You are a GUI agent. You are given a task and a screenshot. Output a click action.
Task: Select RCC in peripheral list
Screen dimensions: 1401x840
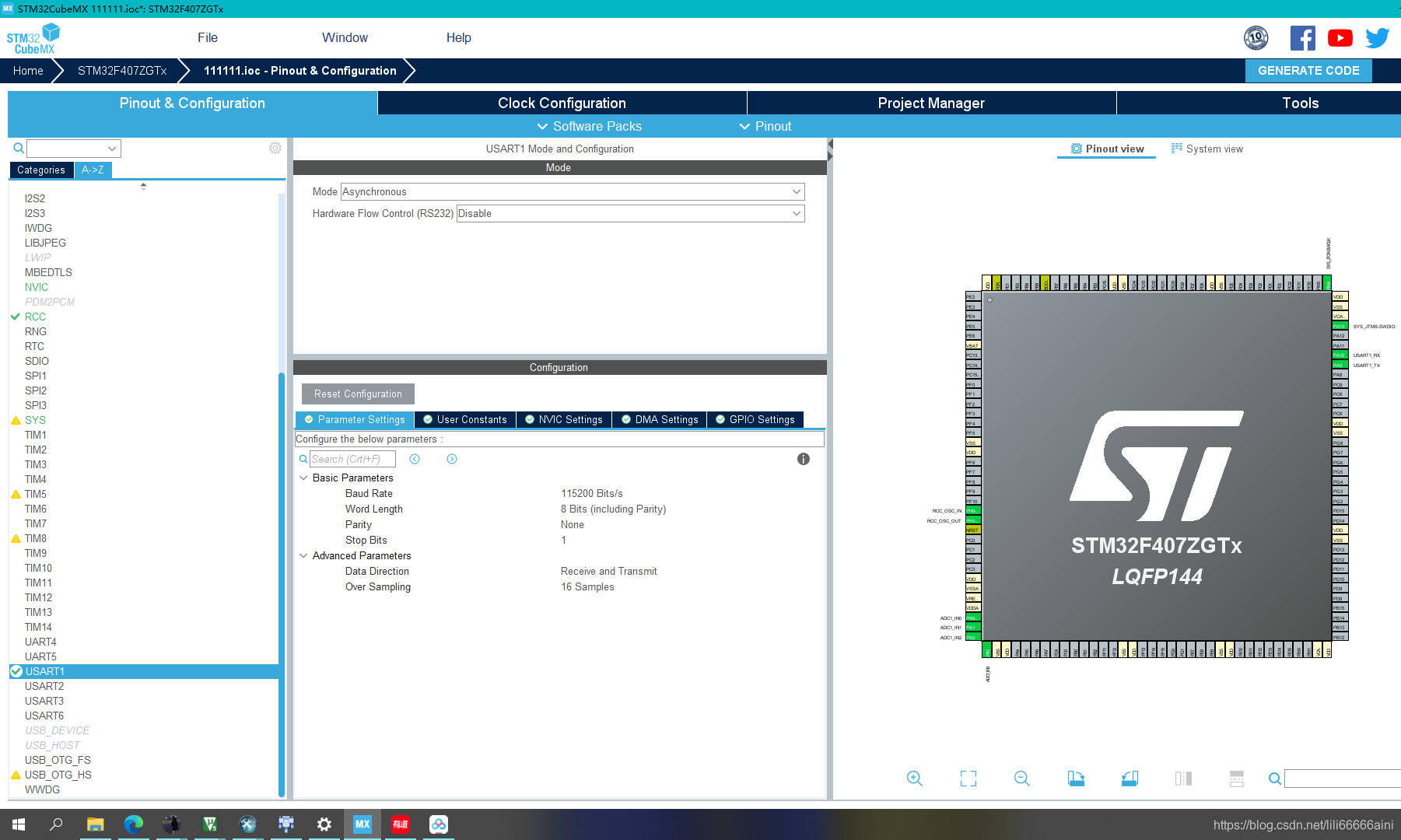click(35, 317)
